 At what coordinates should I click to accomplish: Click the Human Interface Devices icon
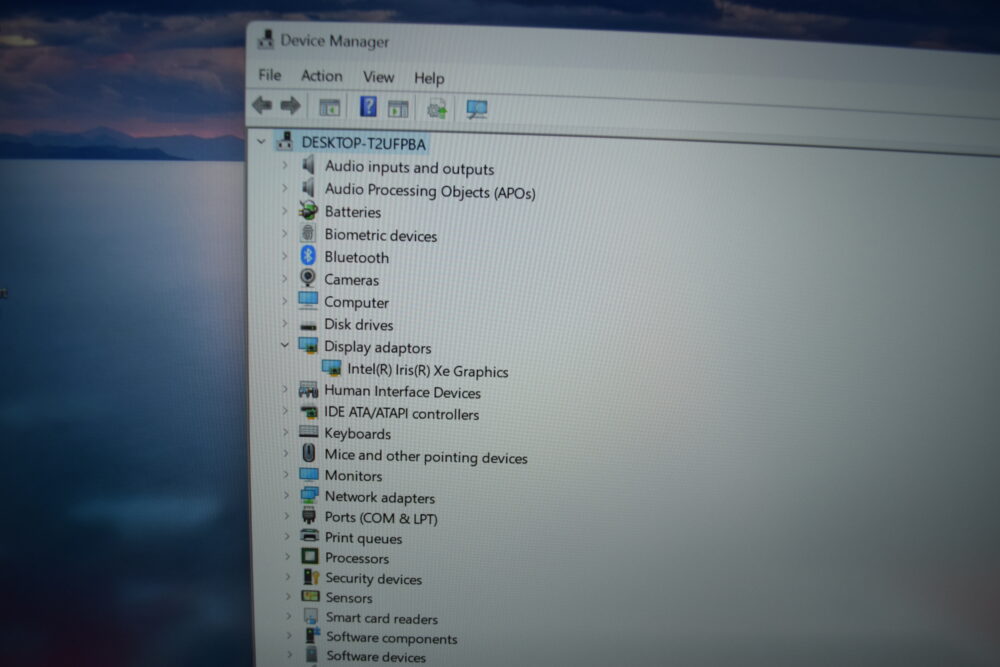309,390
